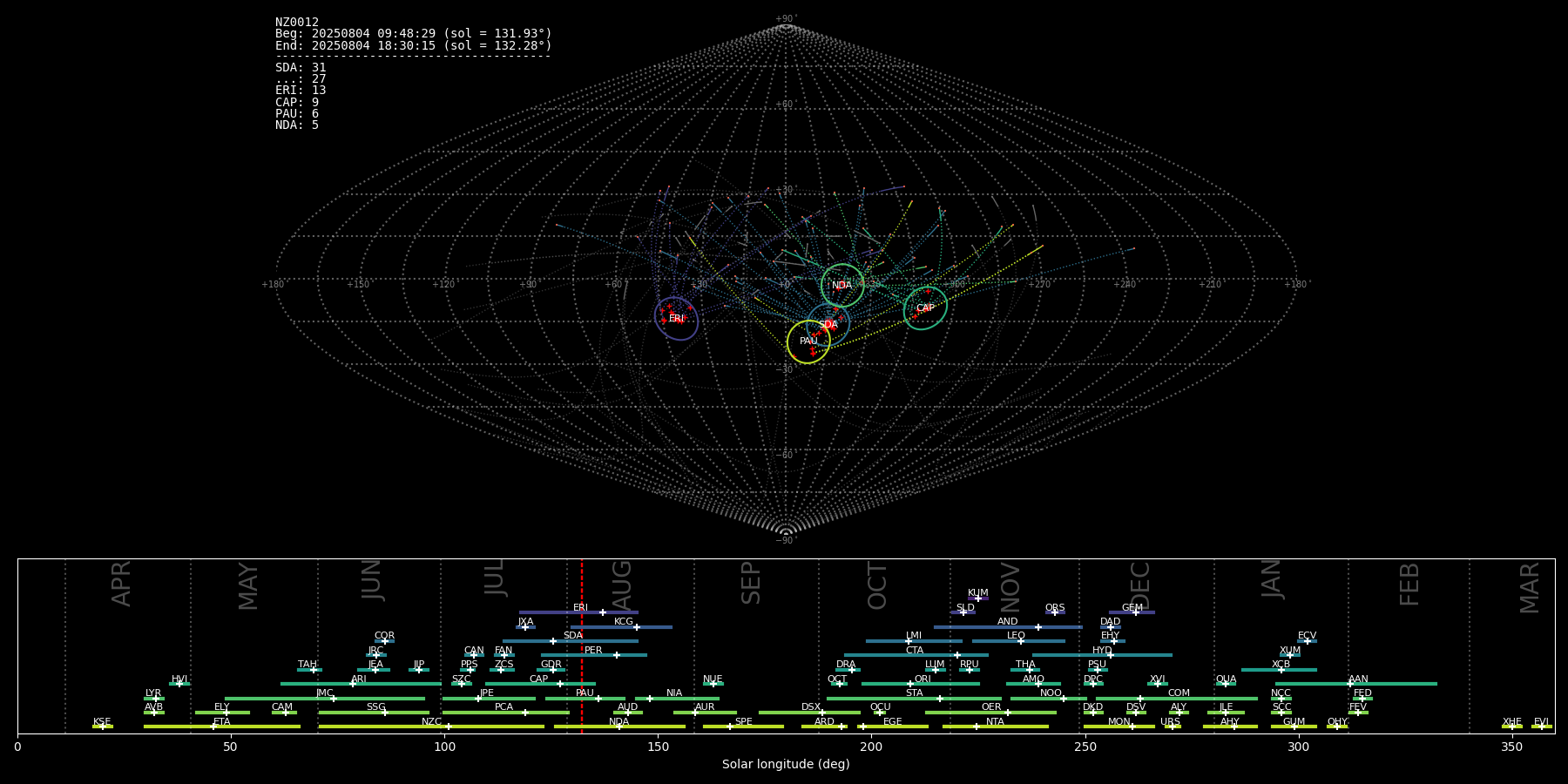Click the SPE shower label in timeline

coord(743,722)
